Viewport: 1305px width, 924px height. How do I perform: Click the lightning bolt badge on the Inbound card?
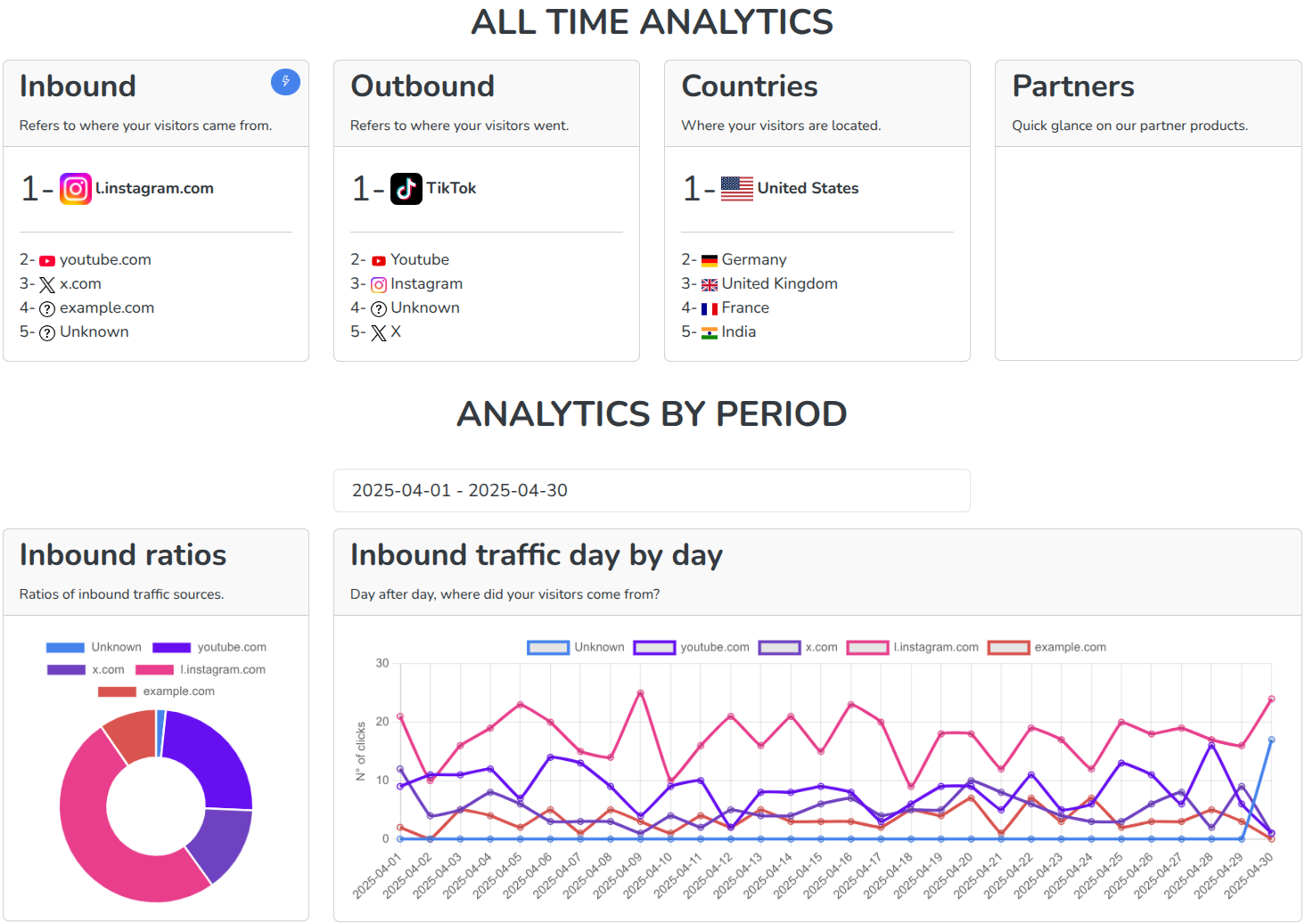285,81
